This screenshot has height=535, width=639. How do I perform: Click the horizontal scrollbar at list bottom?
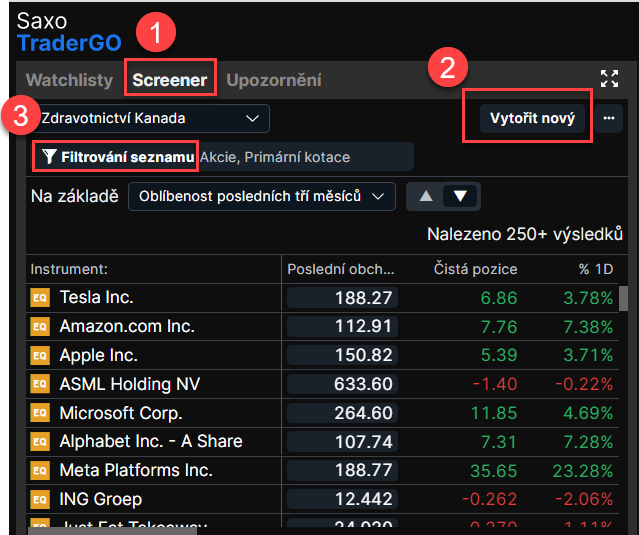[x=113, y=531]
